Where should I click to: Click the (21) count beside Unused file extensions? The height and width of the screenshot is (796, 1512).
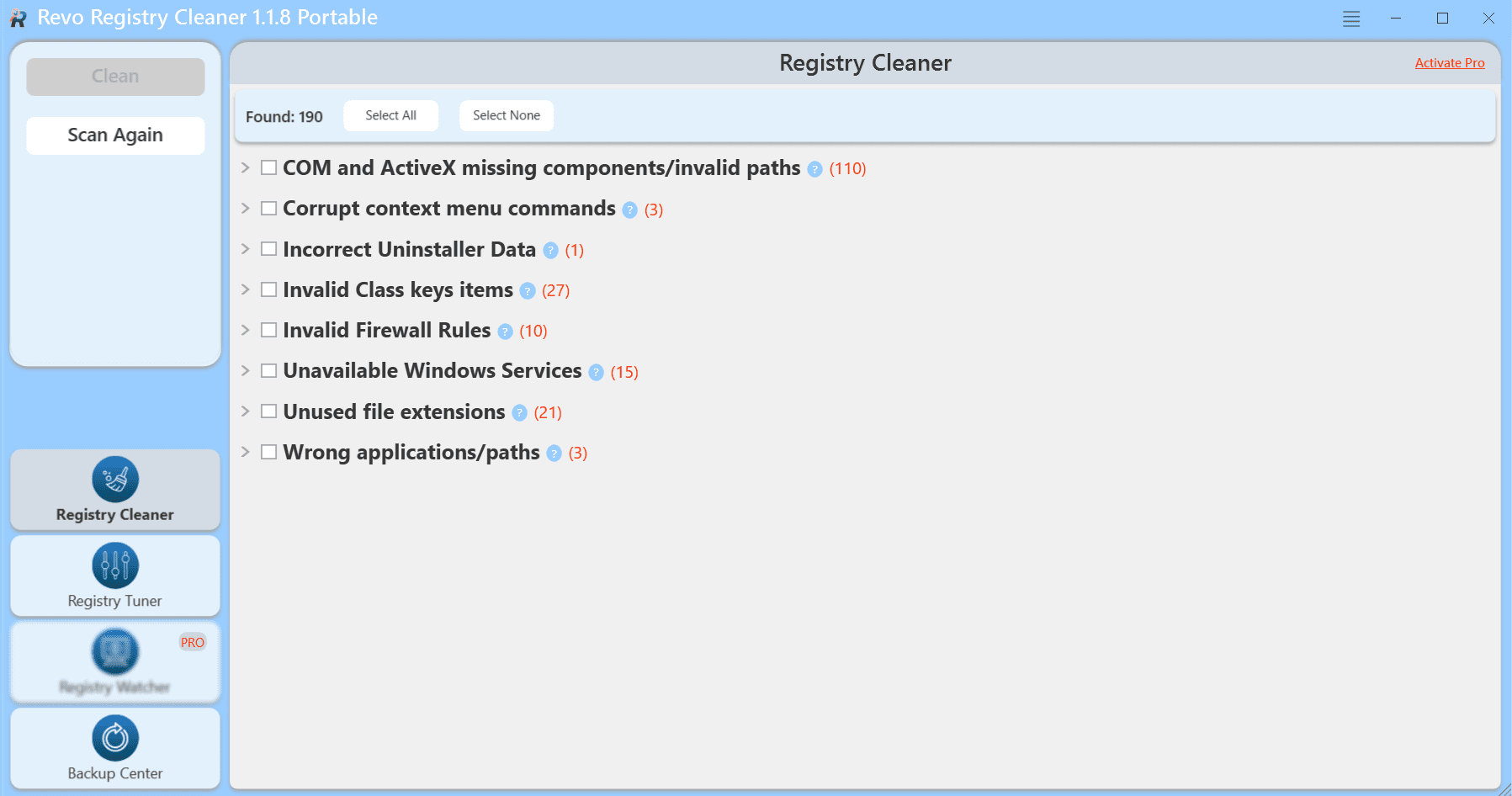pos(548,412)
